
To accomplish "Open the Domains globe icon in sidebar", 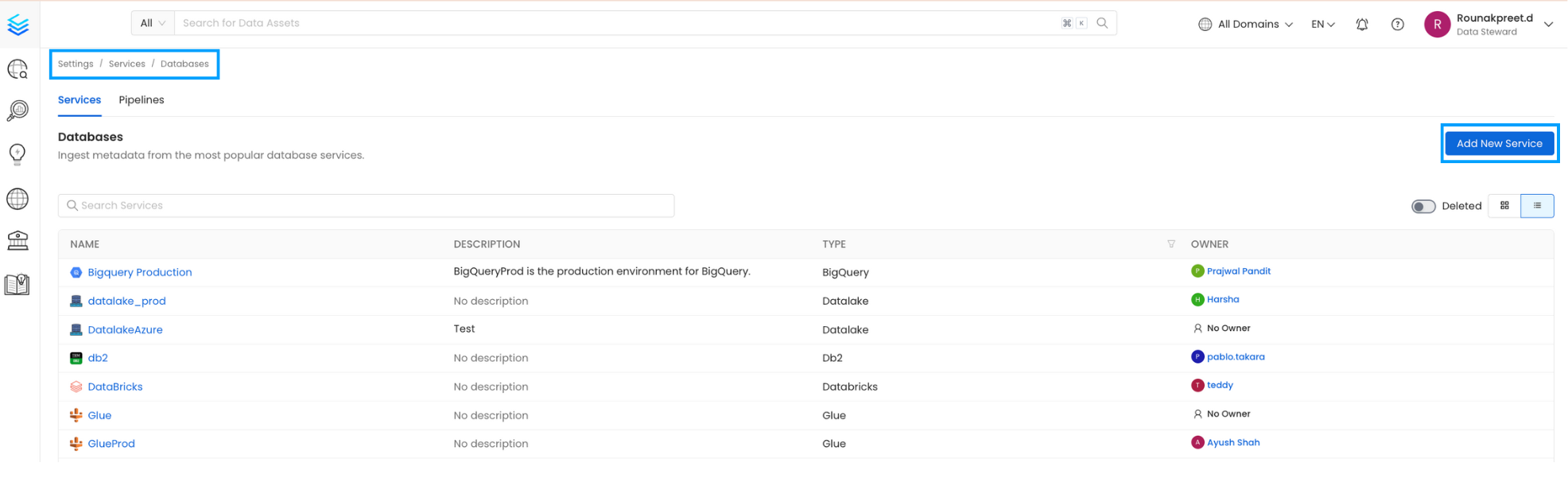I will (x=17, y=199).
